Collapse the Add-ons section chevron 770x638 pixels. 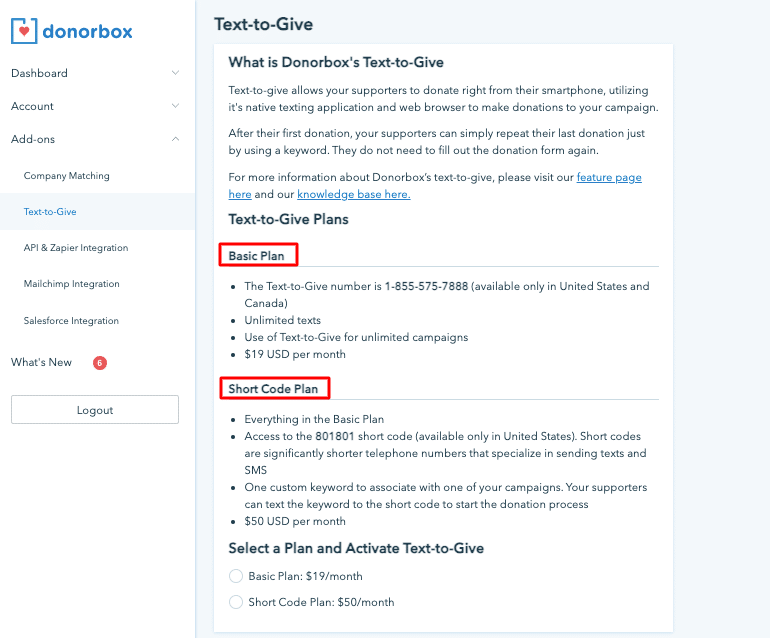(x=175, y=139)
